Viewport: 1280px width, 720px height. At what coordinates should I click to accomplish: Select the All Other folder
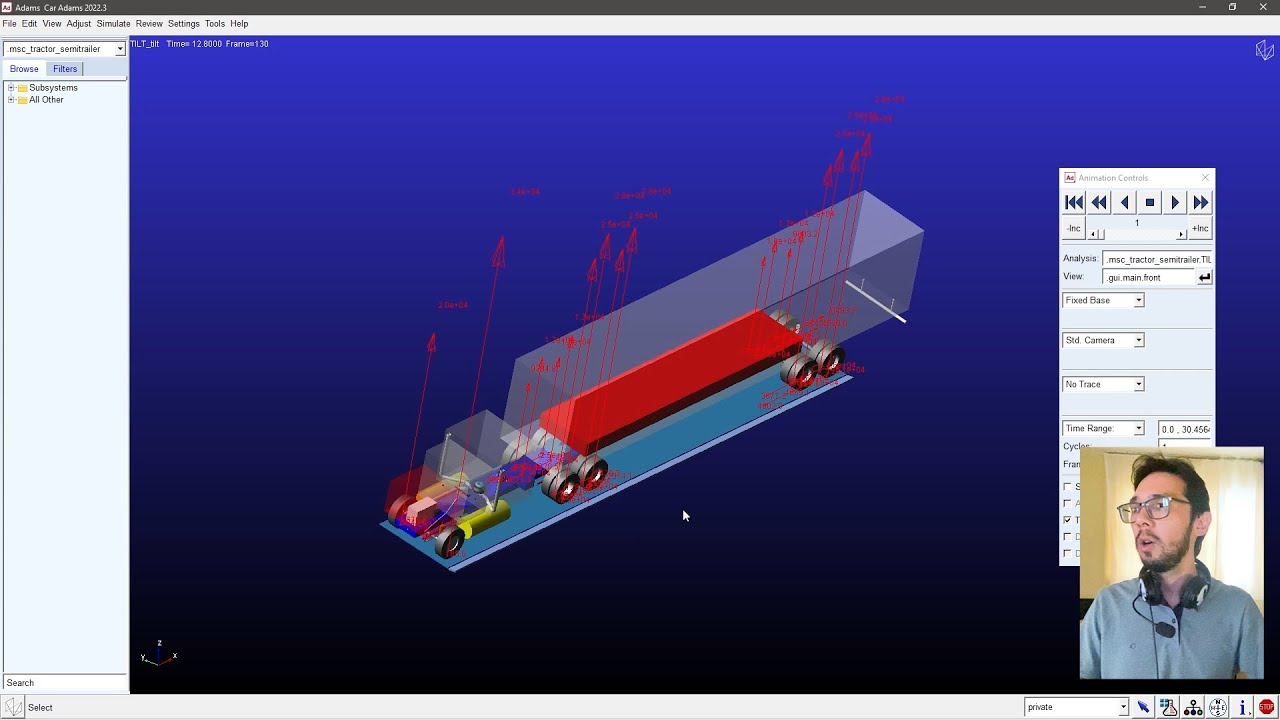click(x=41, y=100)
